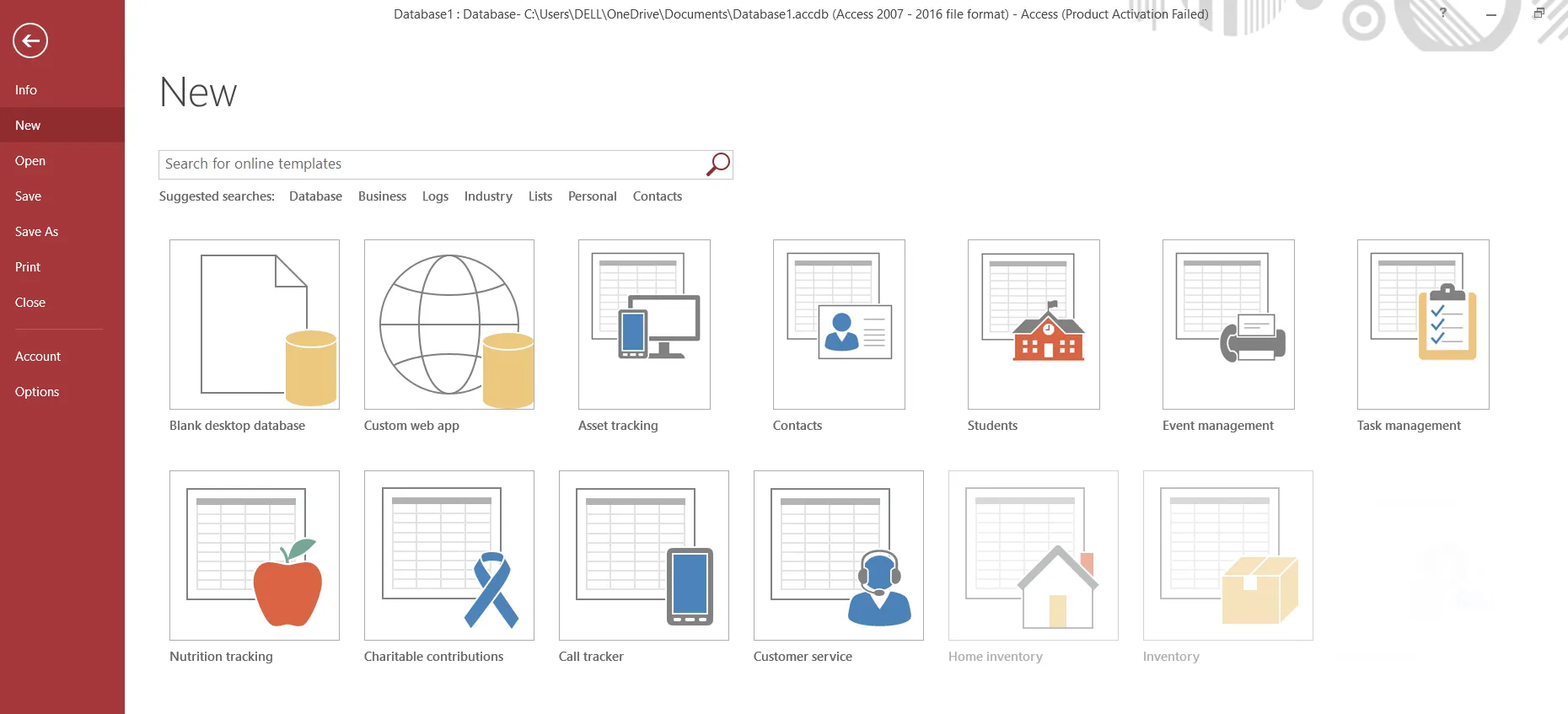Open the Info menu item
The width and height of the screenshot is (1568, 714).
coord(26,90)
